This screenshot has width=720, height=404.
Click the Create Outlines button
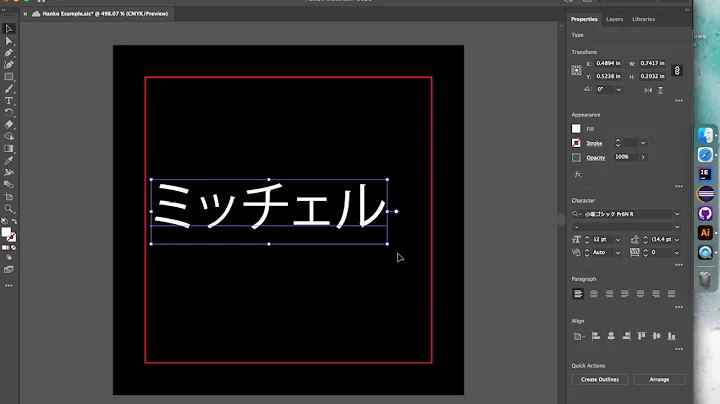(x=600, y=380)
